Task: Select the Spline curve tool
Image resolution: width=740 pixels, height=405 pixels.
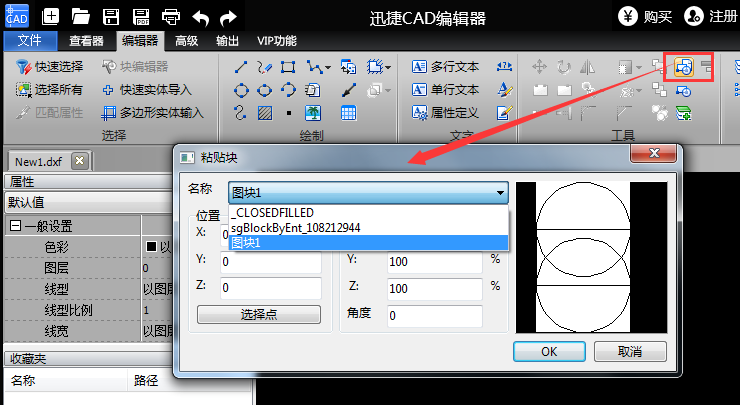Action: [x=240, y=113]
